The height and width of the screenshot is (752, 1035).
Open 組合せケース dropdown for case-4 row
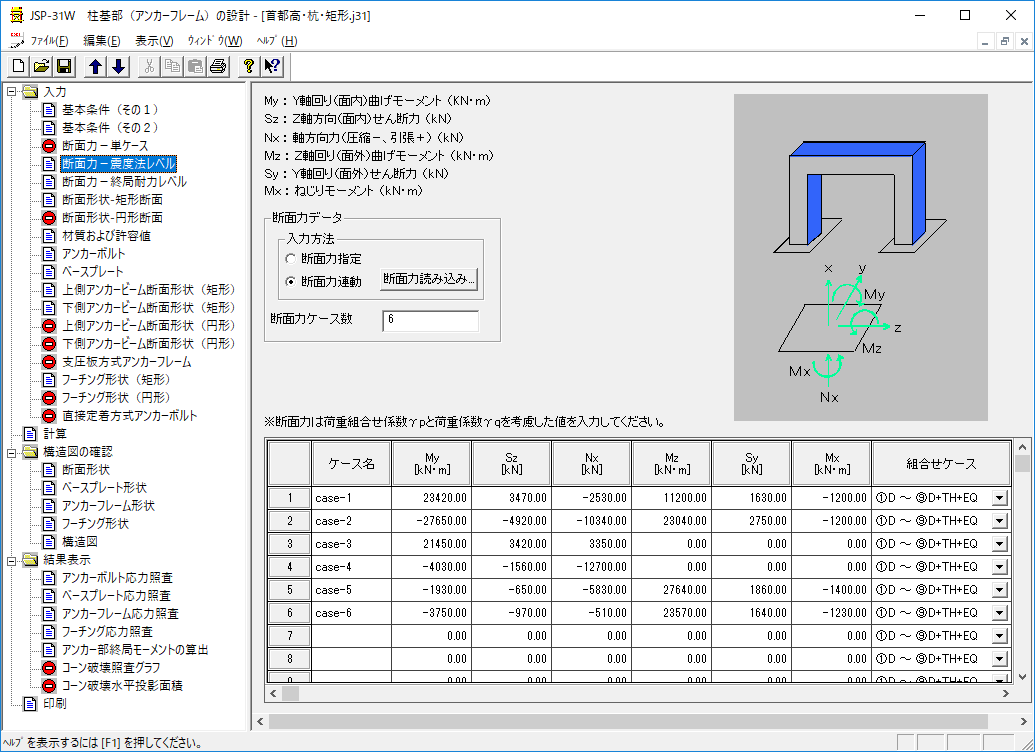coord(999,567)
